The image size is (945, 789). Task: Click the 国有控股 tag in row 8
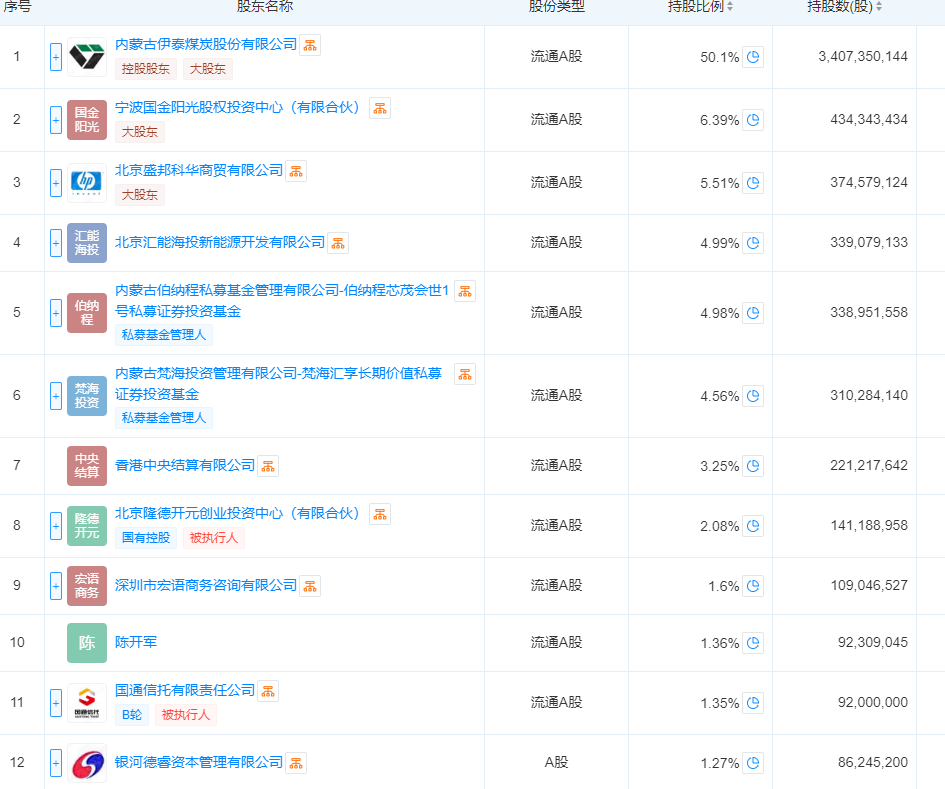146,538
